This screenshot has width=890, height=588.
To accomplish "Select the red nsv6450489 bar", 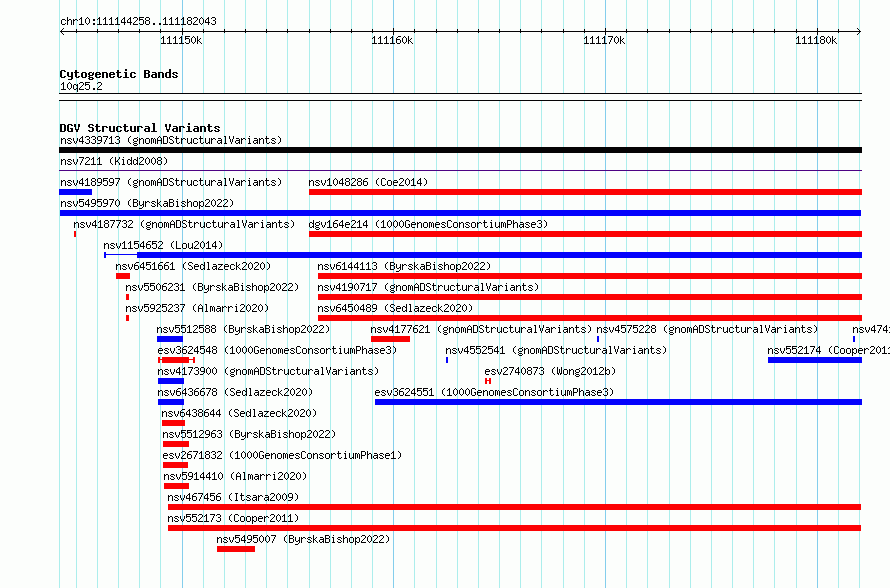I will coord(590,318).
